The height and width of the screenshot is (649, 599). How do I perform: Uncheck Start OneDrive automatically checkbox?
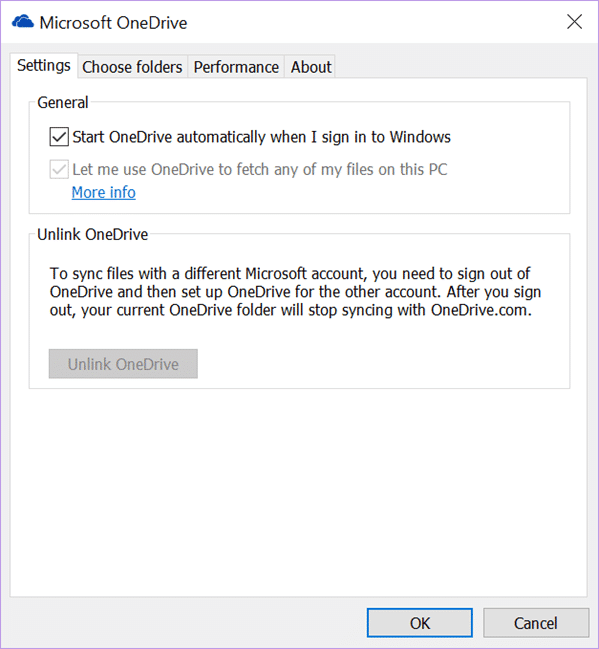(x=59, y=137)
